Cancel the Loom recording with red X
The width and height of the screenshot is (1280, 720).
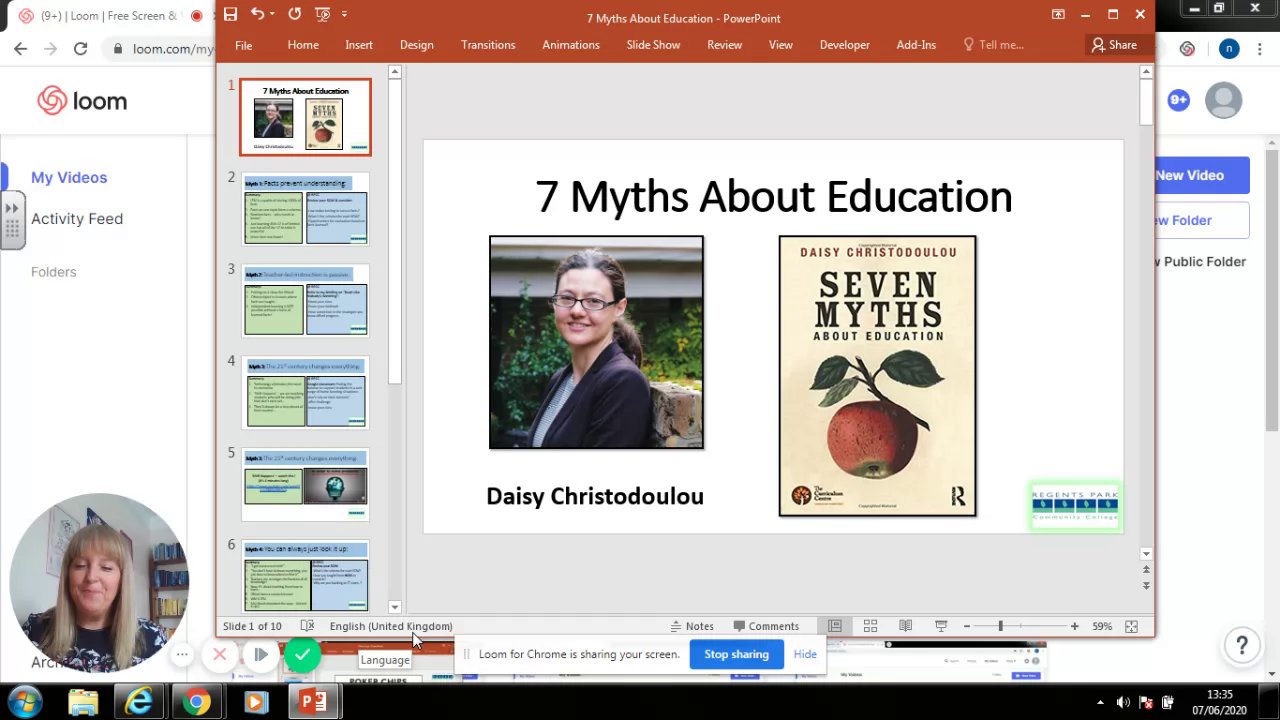220,655
